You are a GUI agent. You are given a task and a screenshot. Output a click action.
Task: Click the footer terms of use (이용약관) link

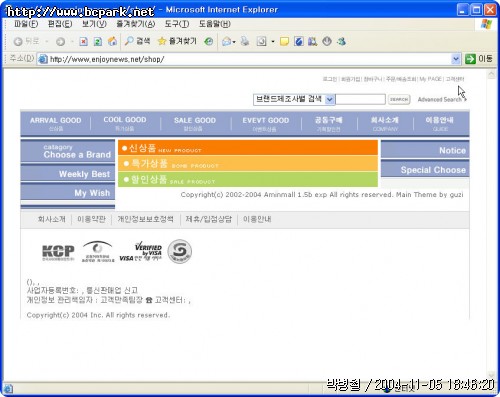91,219
